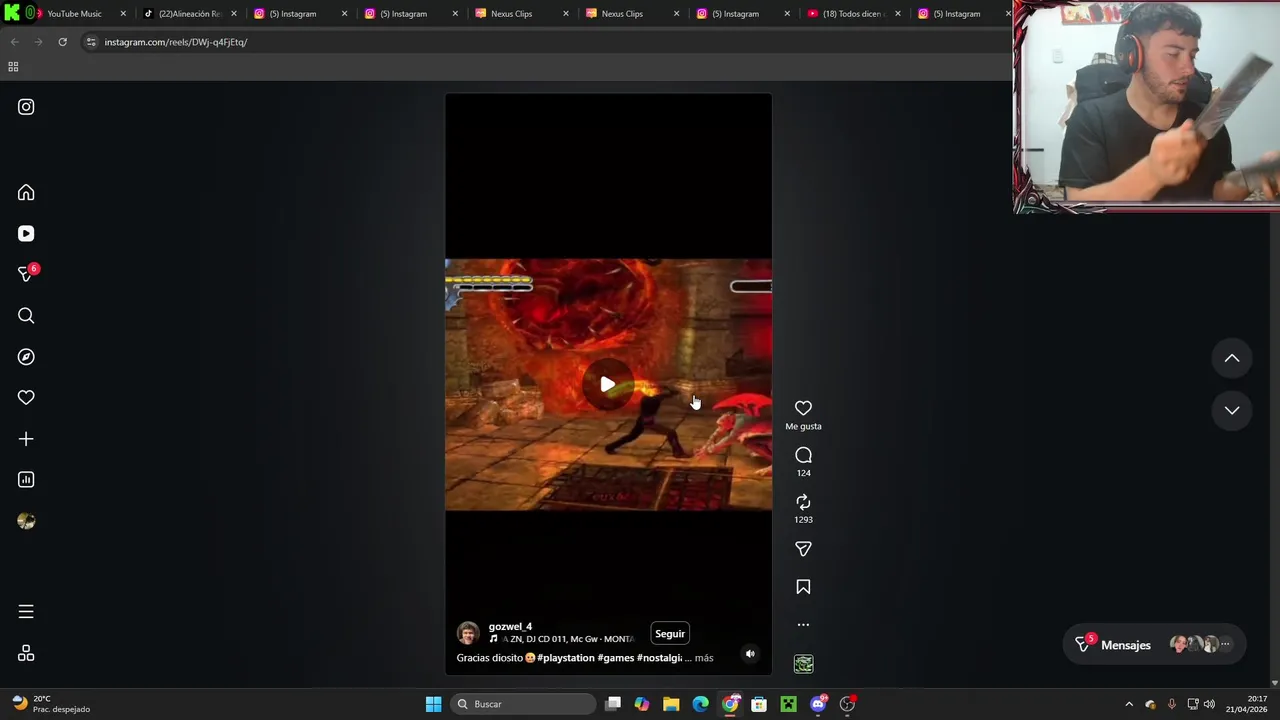Image resolution: width=1280 pixels, height=720 pixels.
Task: Toggle the reel's sound mute button
Action: coord(750,654)
